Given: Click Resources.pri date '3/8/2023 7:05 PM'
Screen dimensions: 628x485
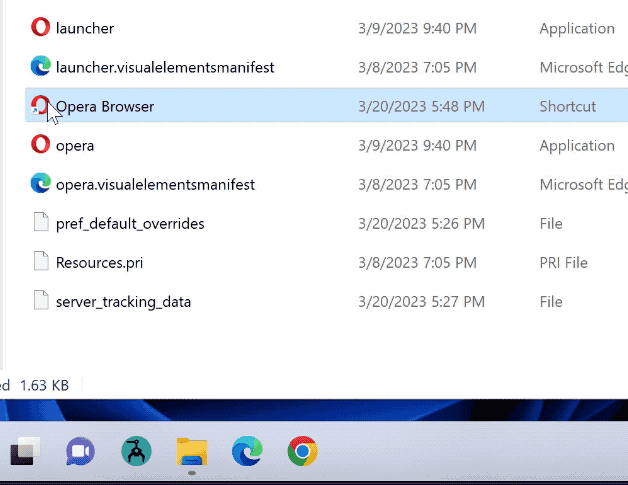Looking at the screenshot, I should (417, 263).
